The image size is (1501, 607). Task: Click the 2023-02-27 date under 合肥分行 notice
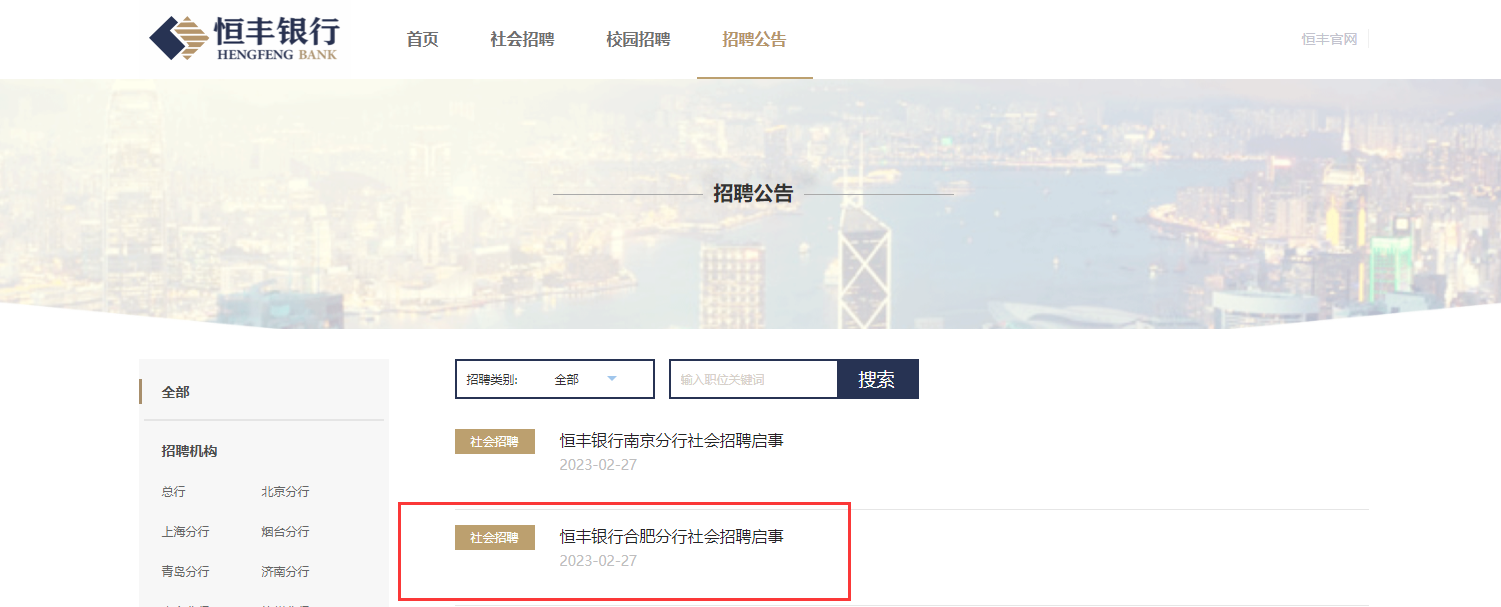pyautogui.click(x=598, y=561)
